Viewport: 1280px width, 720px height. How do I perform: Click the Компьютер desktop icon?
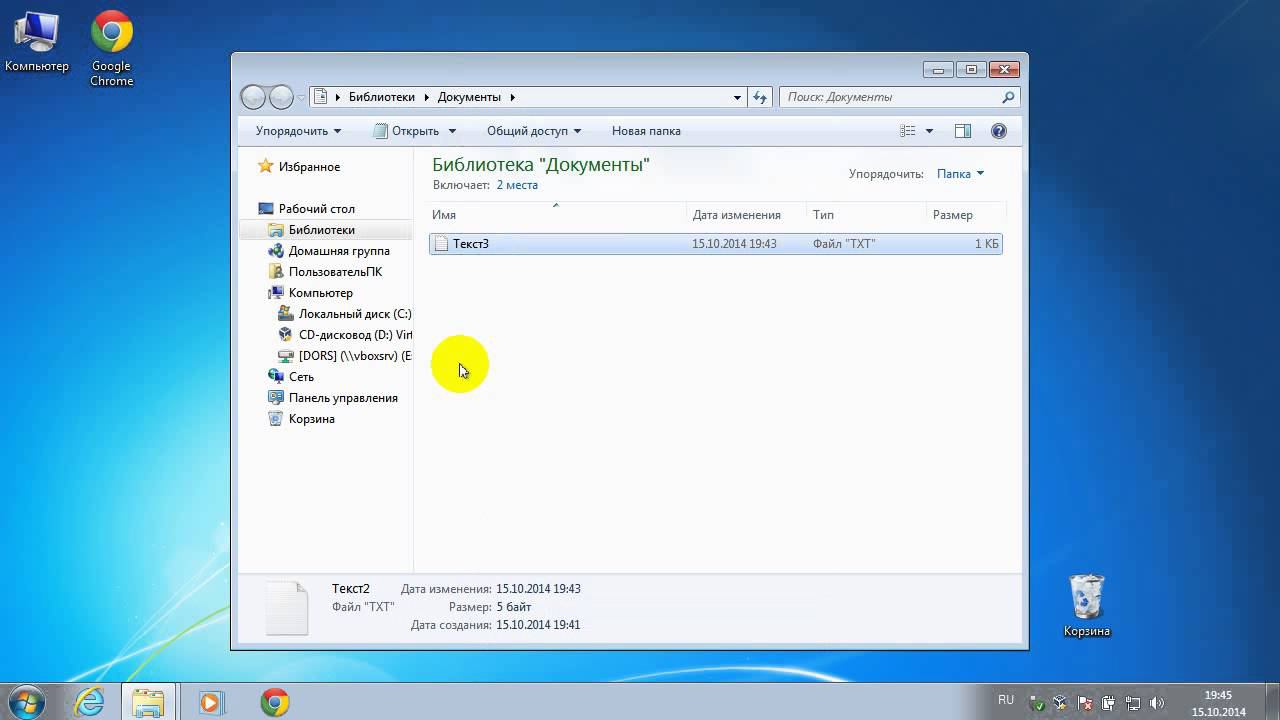click(x=37, y=42)
